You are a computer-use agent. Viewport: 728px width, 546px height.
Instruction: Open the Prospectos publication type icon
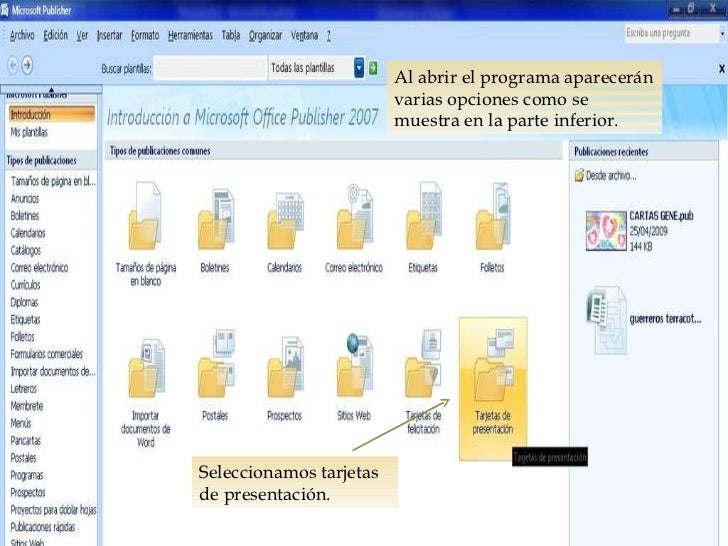[x=285, y=367]
